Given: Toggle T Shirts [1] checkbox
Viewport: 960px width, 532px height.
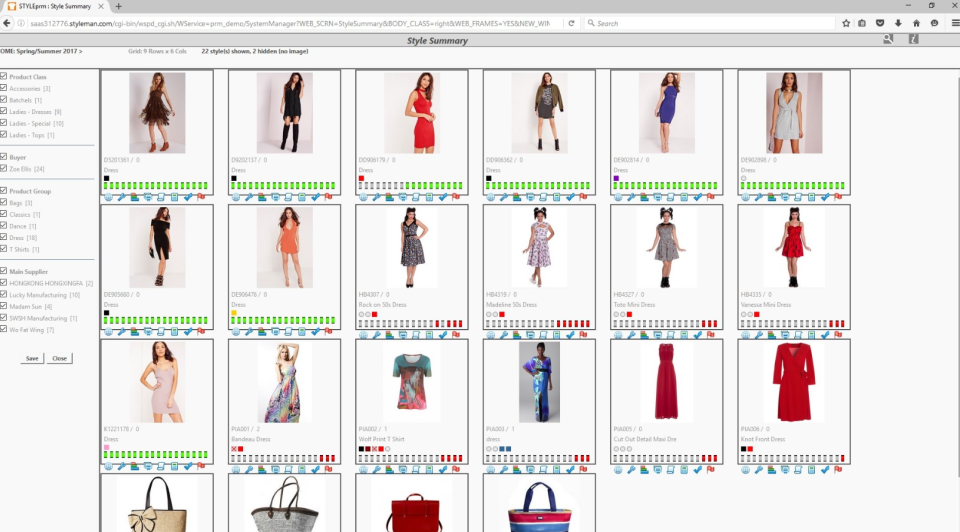Looking at the screenshot, I should [x=4, y=249].
